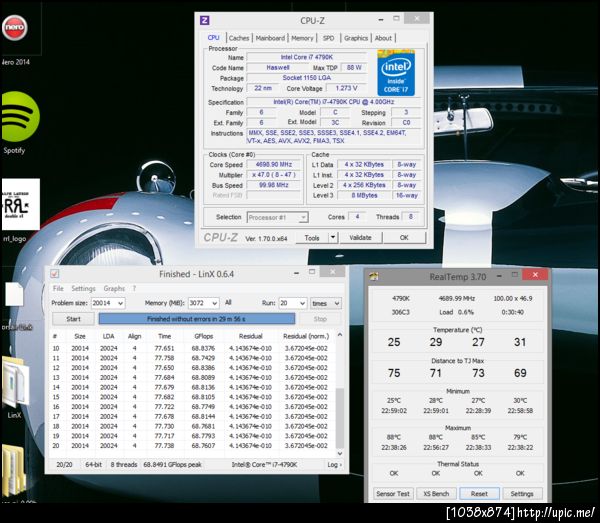Click the All memory button in LinX
The image size is (600, 523).
(x=228, y=303)
